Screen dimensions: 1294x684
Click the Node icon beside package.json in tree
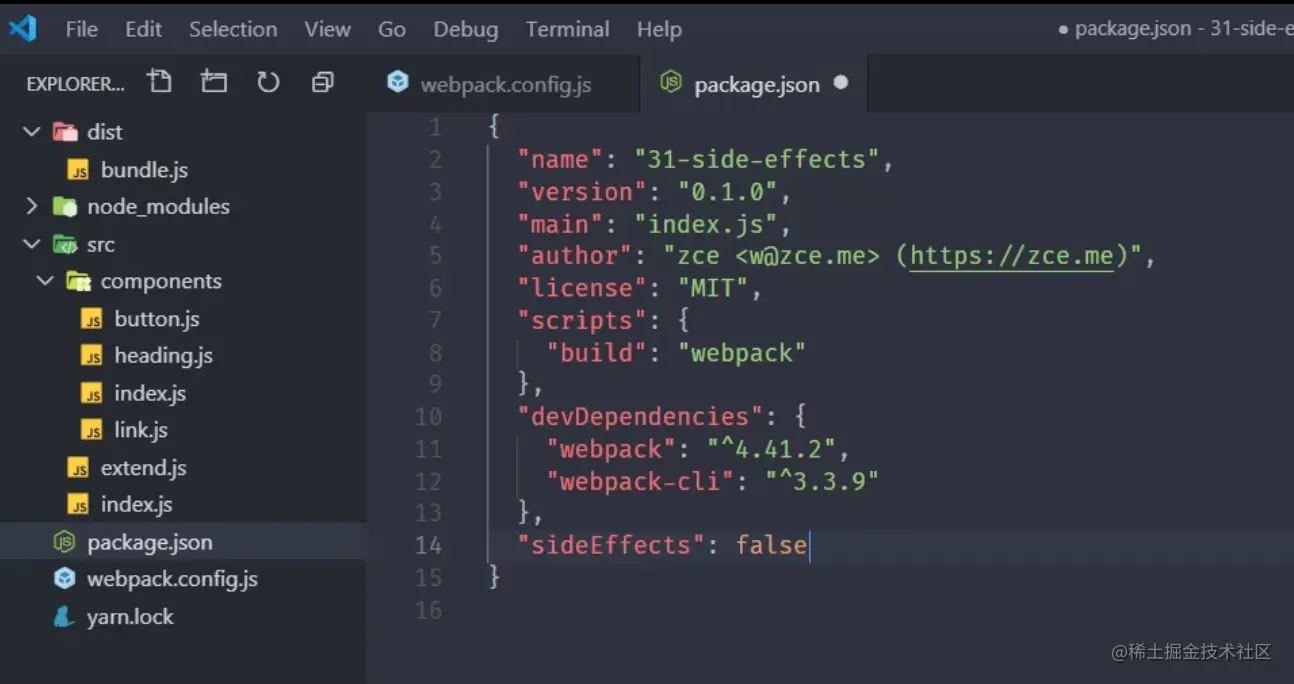point(64,542)
